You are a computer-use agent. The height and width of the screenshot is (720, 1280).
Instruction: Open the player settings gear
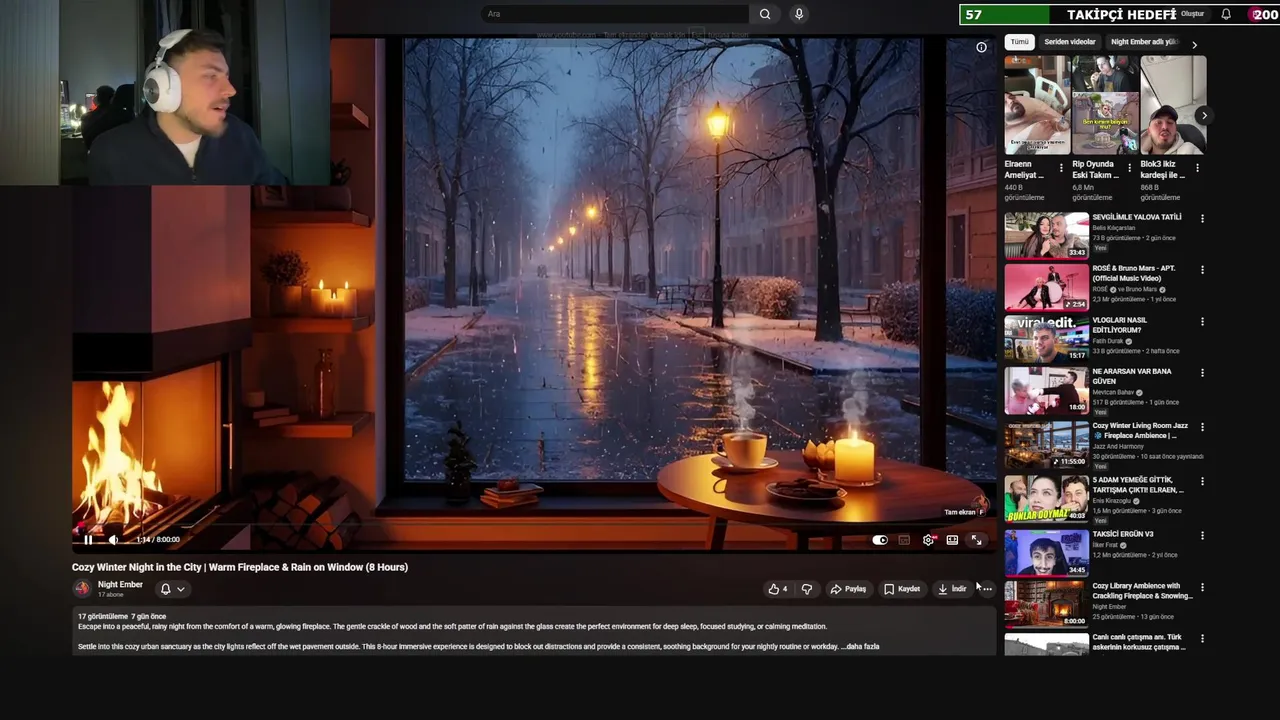(928, 540)
